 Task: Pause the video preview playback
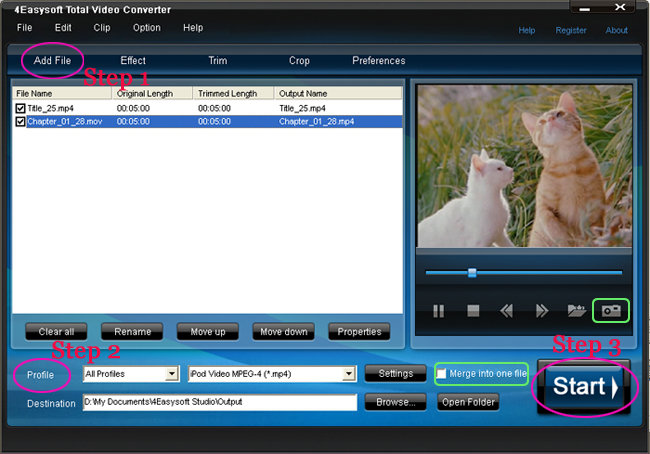438,311
